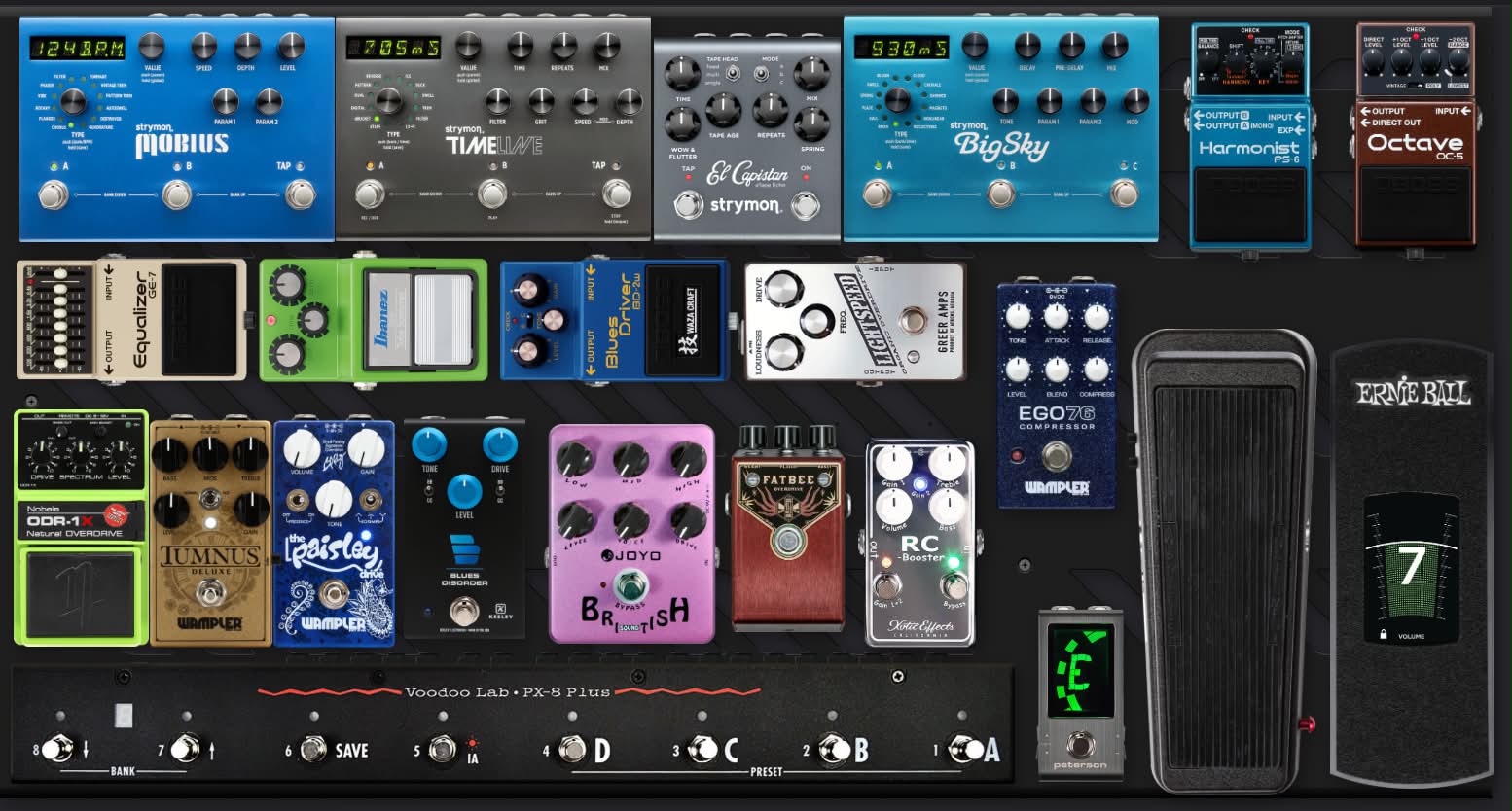
Task: Select preset B on the PX-8 Plus
Action: 834,749
